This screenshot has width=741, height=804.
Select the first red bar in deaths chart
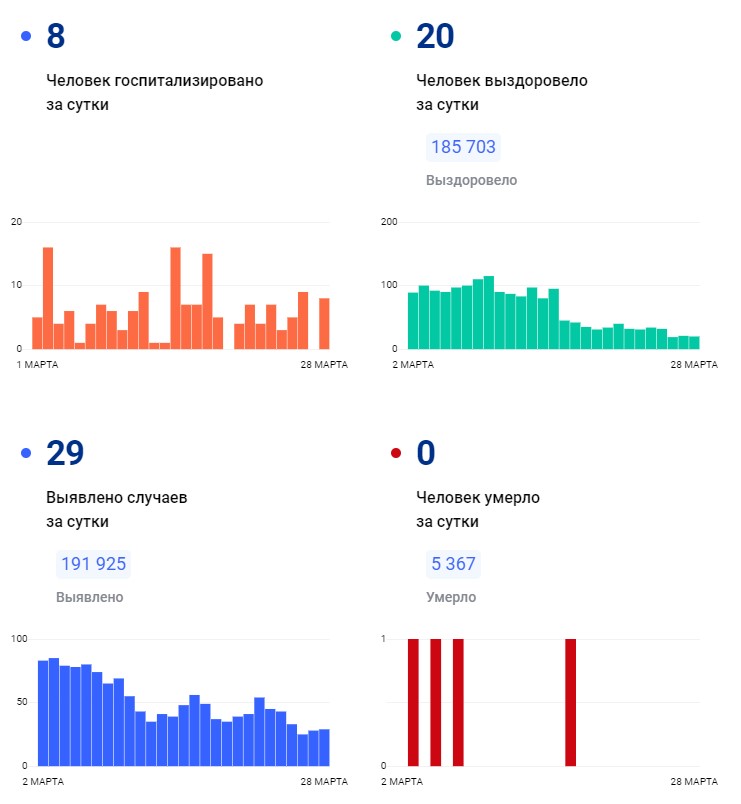413,702
